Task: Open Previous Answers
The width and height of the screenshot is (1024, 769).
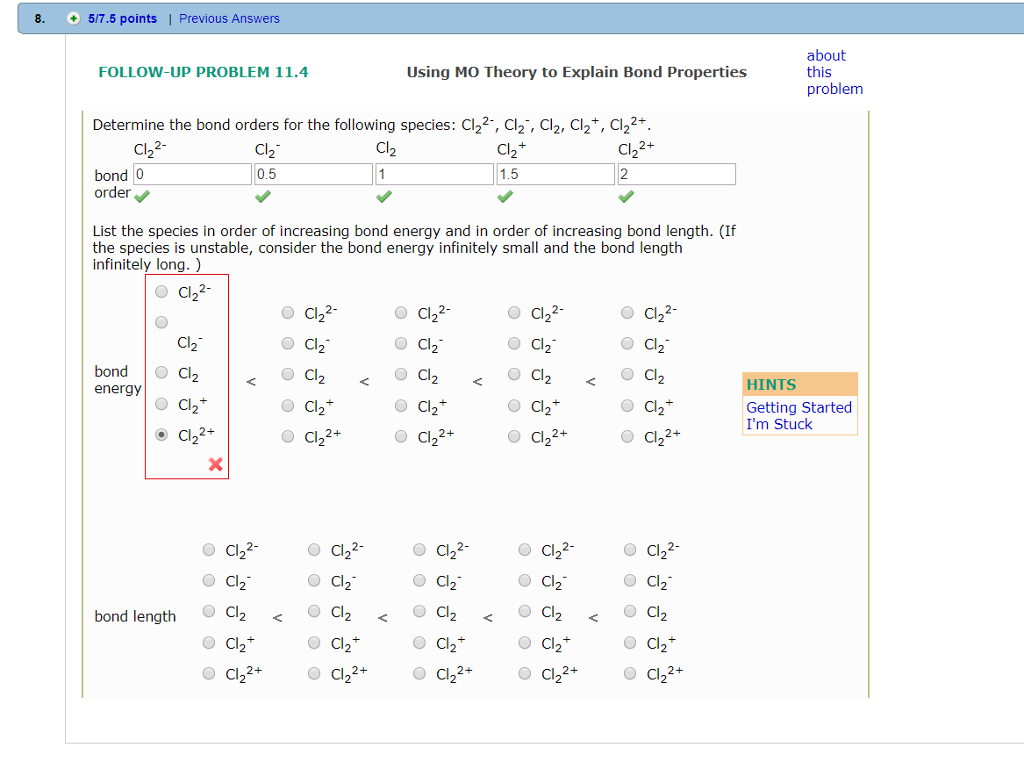Action: [229, 18]
